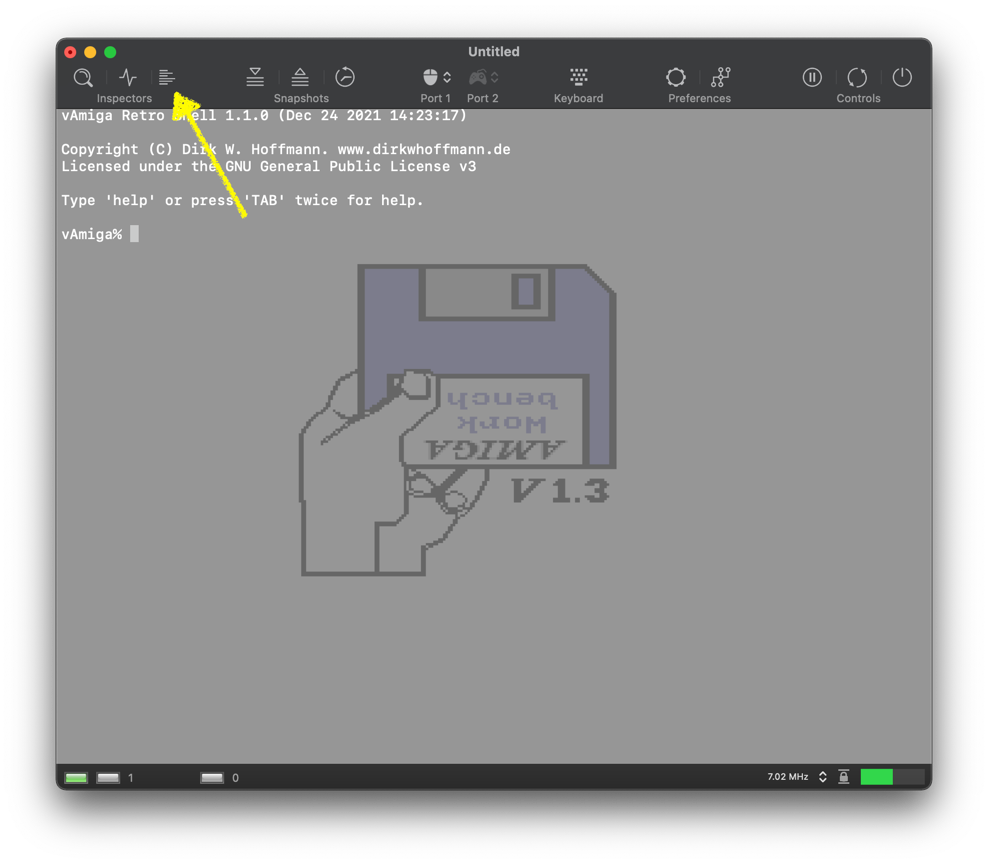Toggle the warp mode lock icon
This screenshot has height=864, width=988.
844,777
